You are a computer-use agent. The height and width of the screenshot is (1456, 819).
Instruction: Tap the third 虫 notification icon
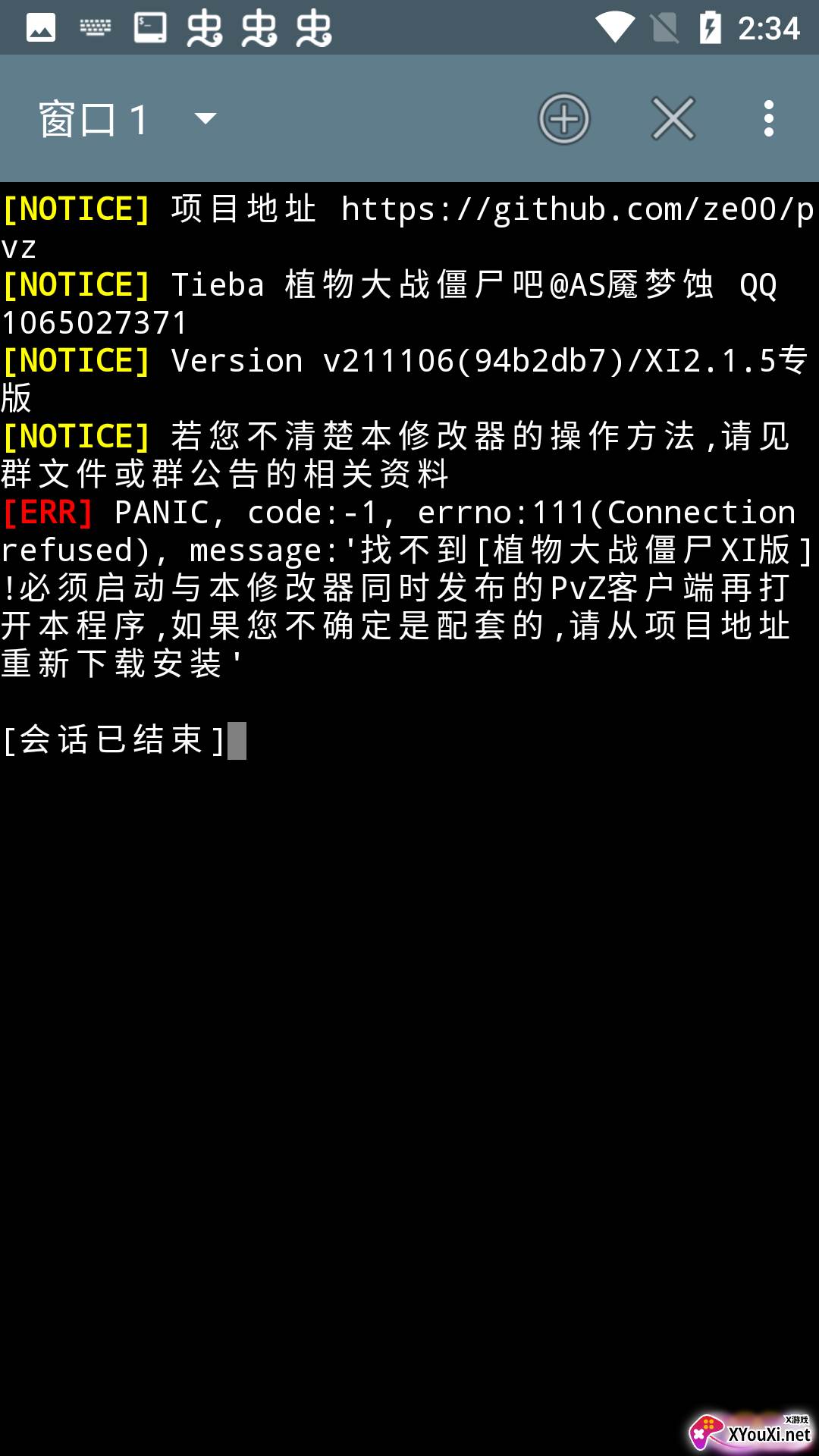coord(314,29)
